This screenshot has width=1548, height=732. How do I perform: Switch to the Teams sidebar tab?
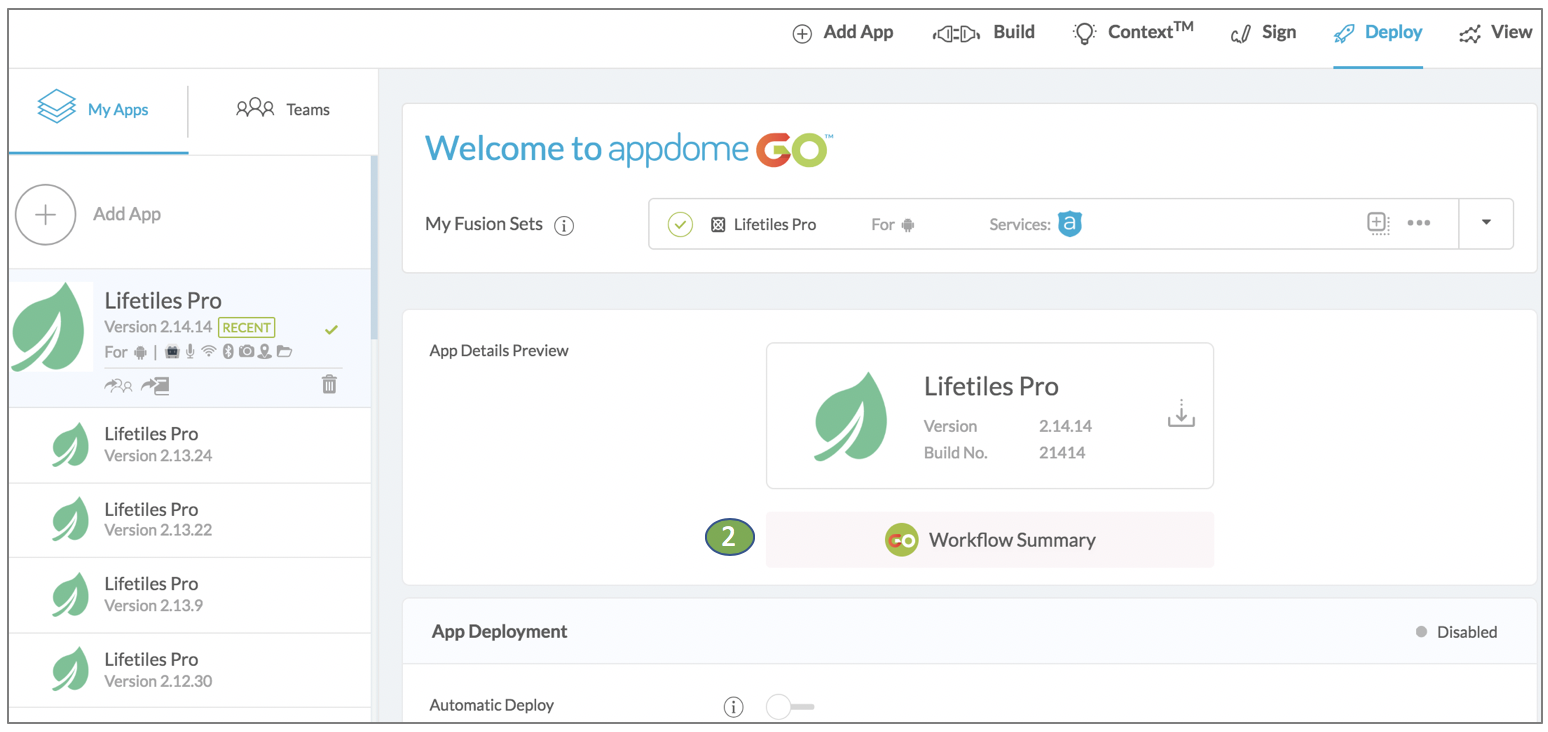(283, 110)
